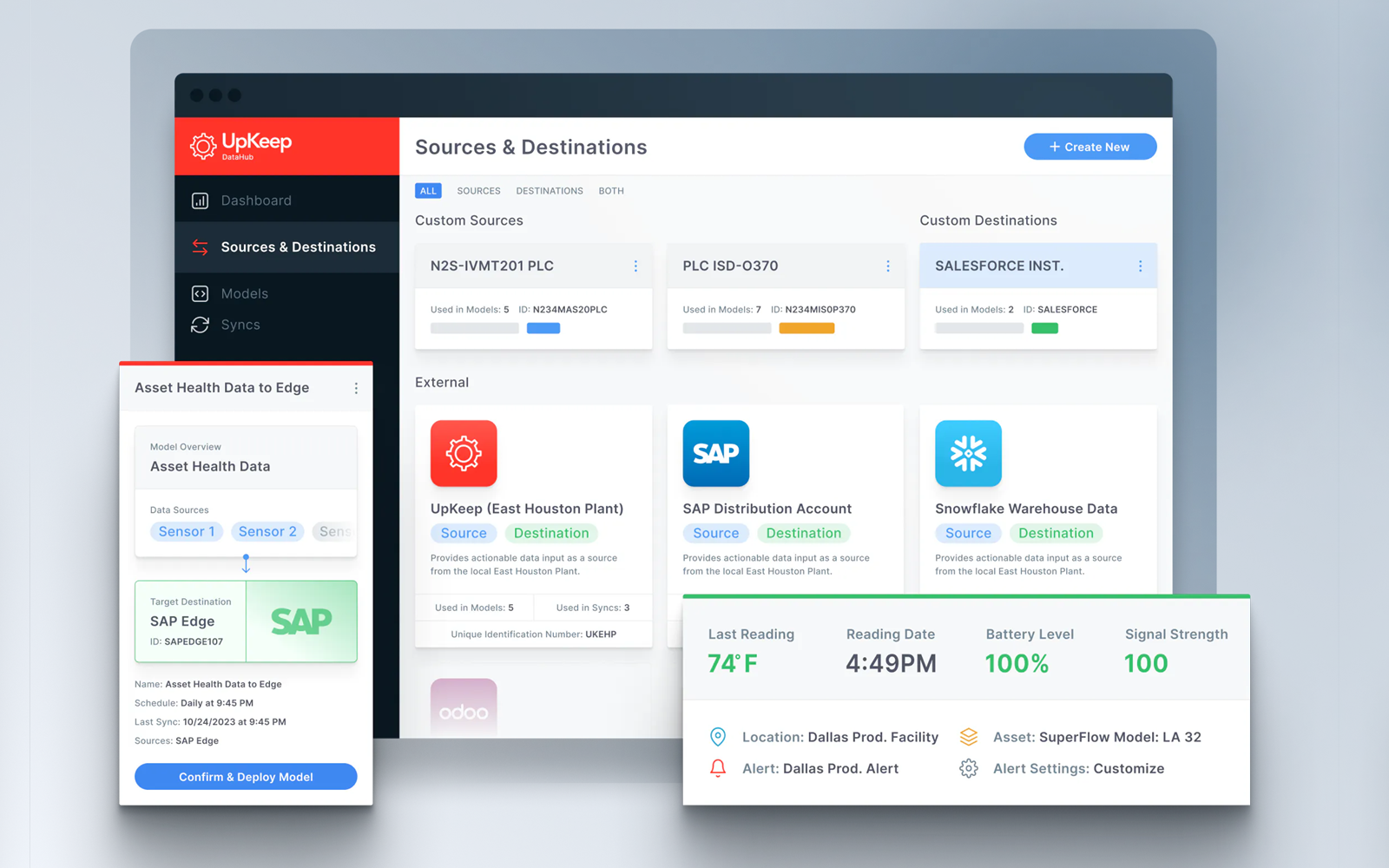
Task: Click the Dashboard bar chart icon
Action: click(x=200, y=201)
